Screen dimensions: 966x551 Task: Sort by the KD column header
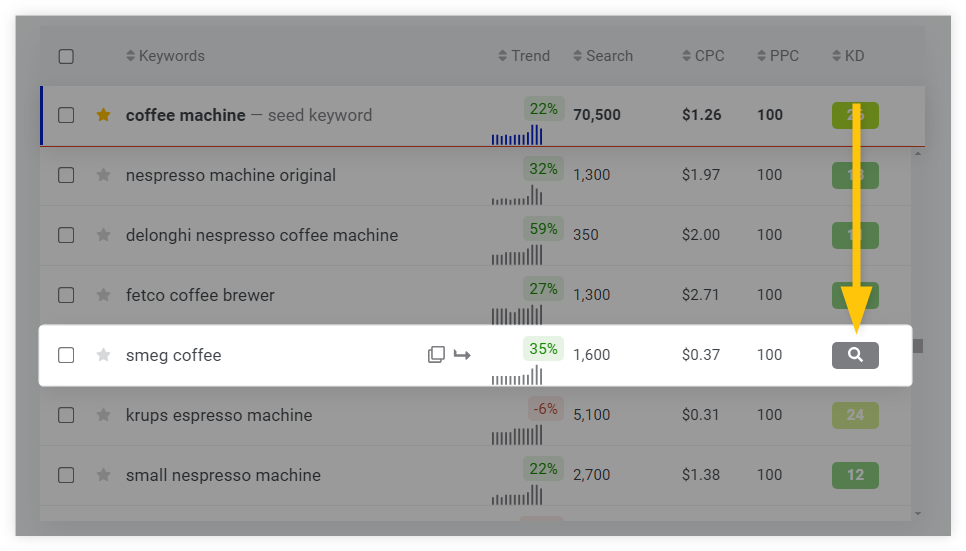coord(848,55)
